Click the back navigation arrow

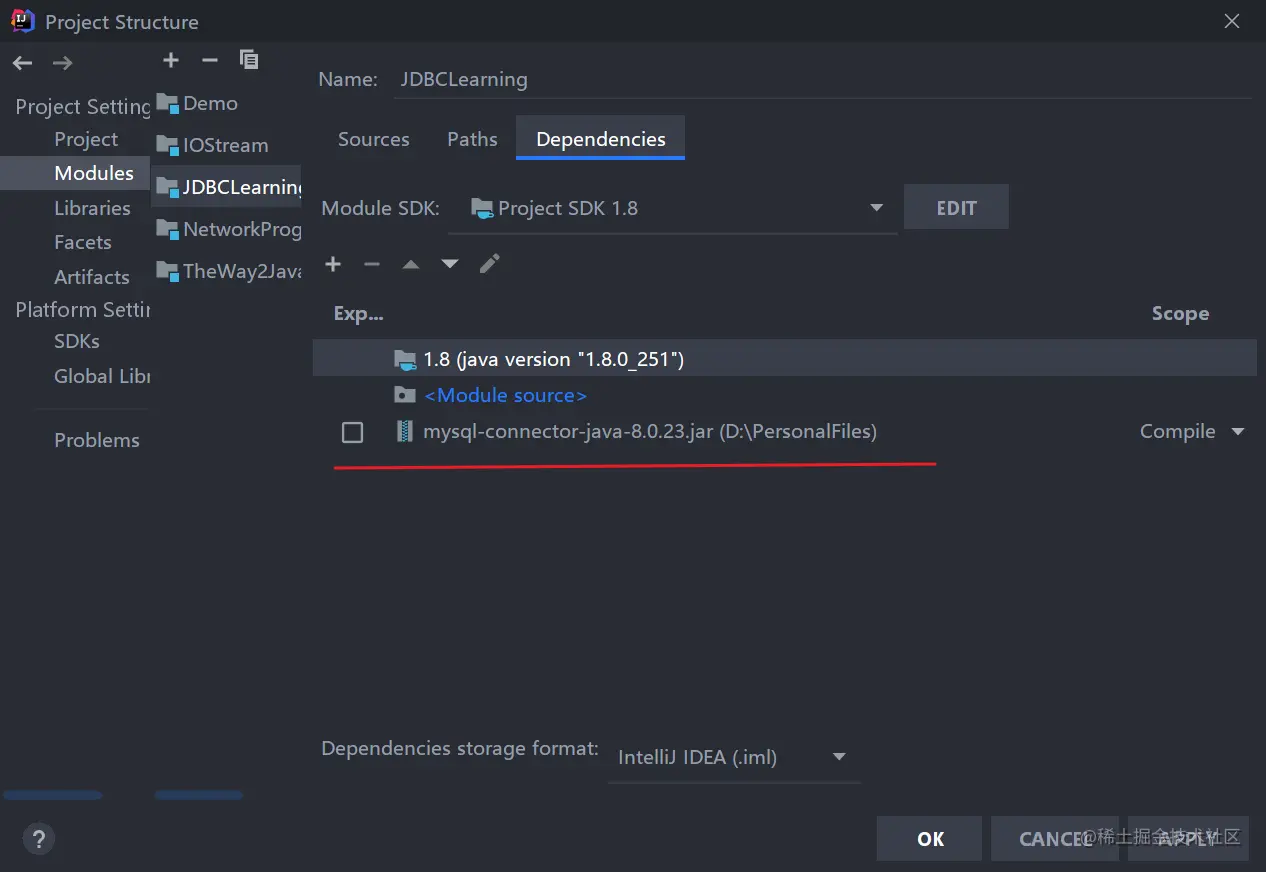click(x=22, y=63)
